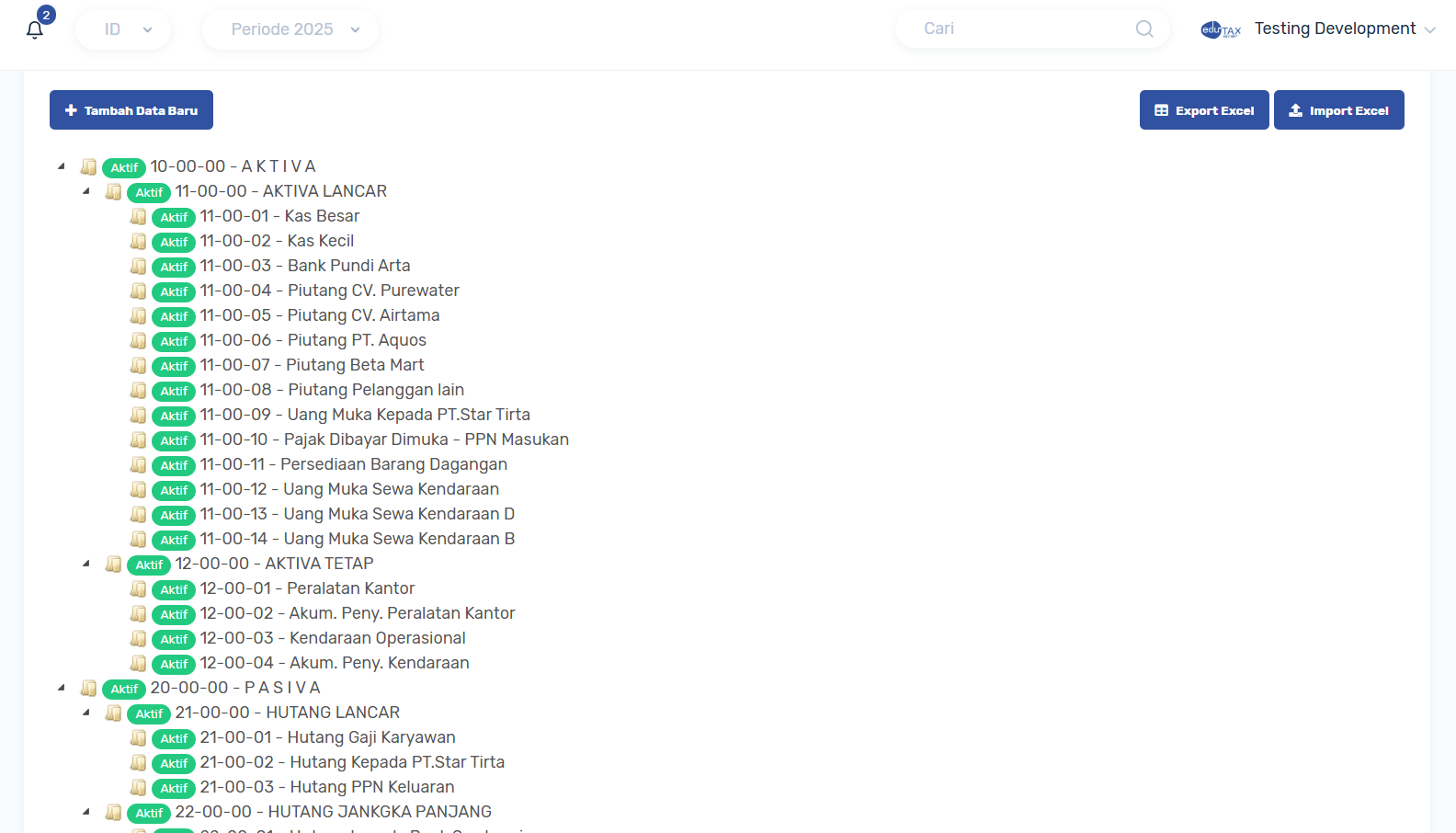Click the folder icon beside Peralatan Kantor

pyautogui.click(x=139, y=589)
